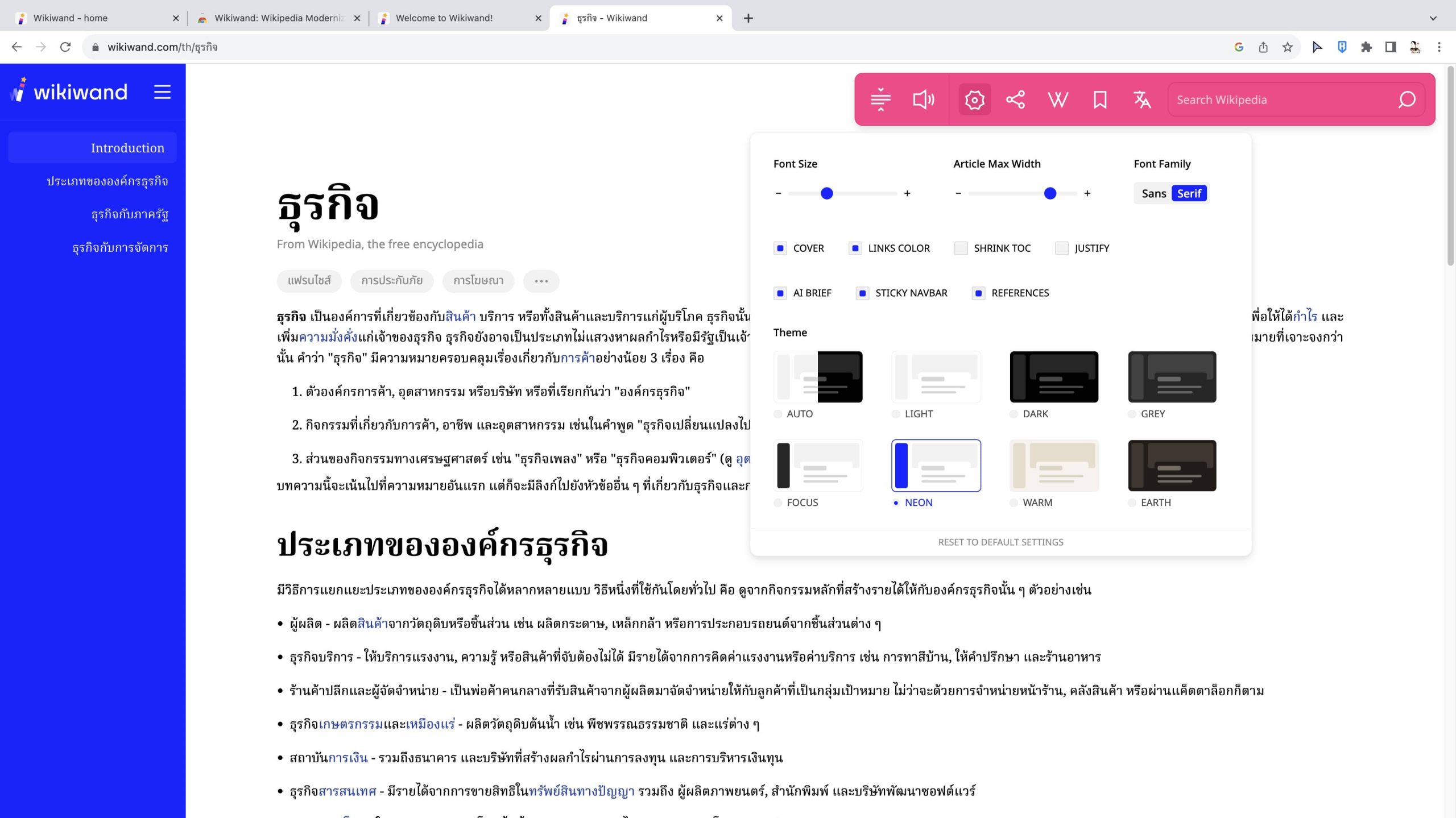This screenshot has height=818, width=1456.
Task: Open the language translate icon
Action: (1141, 99)
